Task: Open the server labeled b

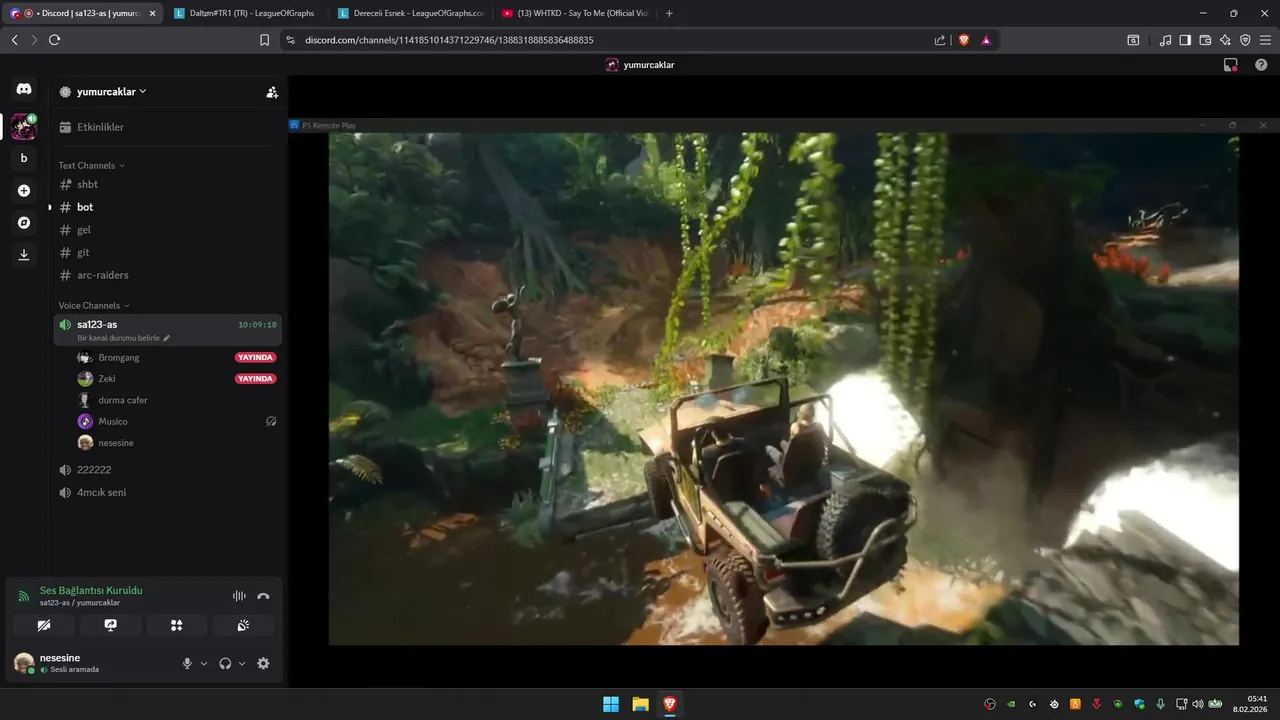Action: click(24, 158)
